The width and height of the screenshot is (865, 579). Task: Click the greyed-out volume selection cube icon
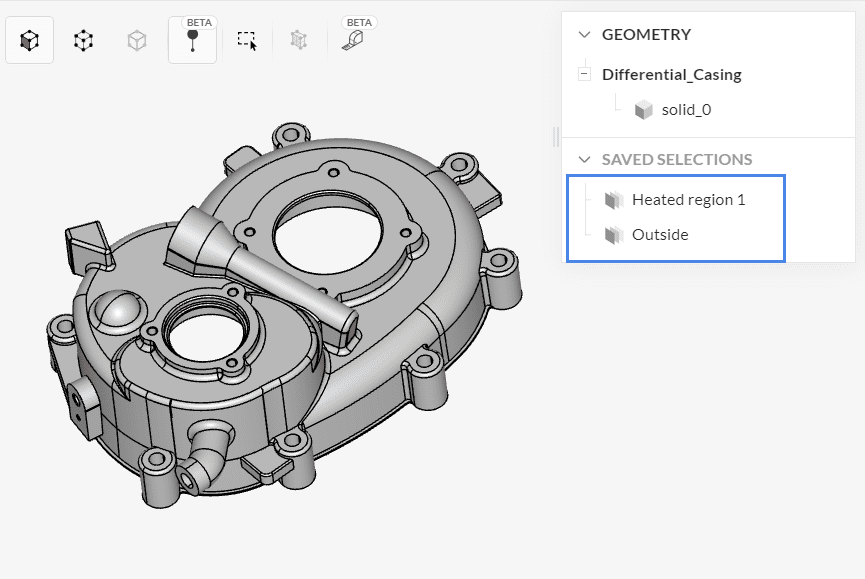(x=137, y=41)
